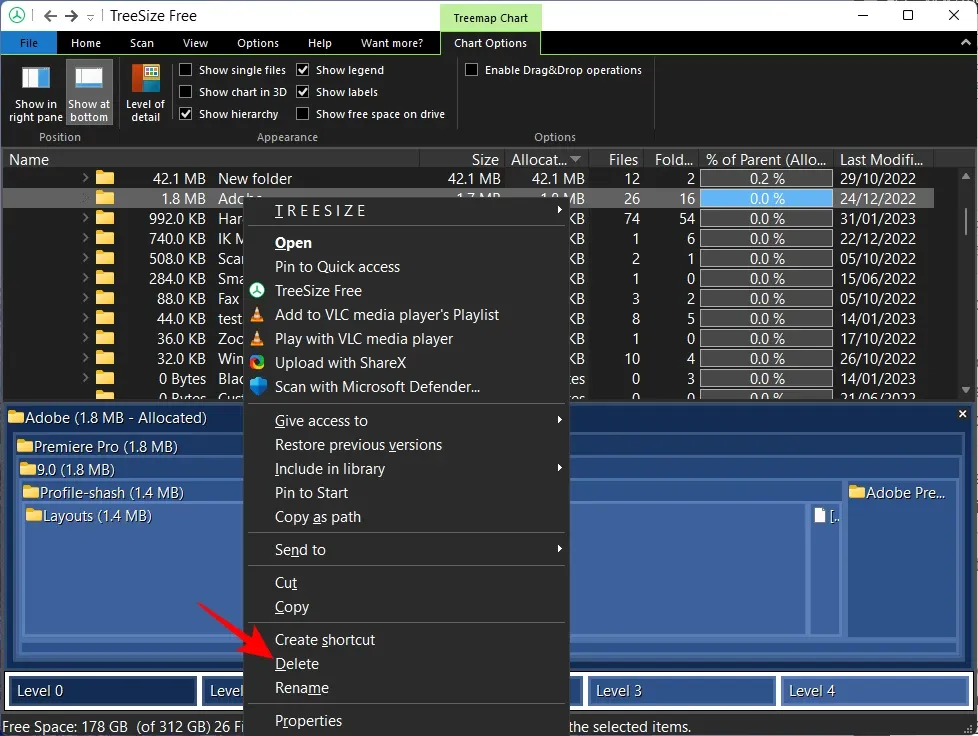The image size is (978, 736).
Task: Click the percentage bar on the Adobe row
Action: click(766, 198)
